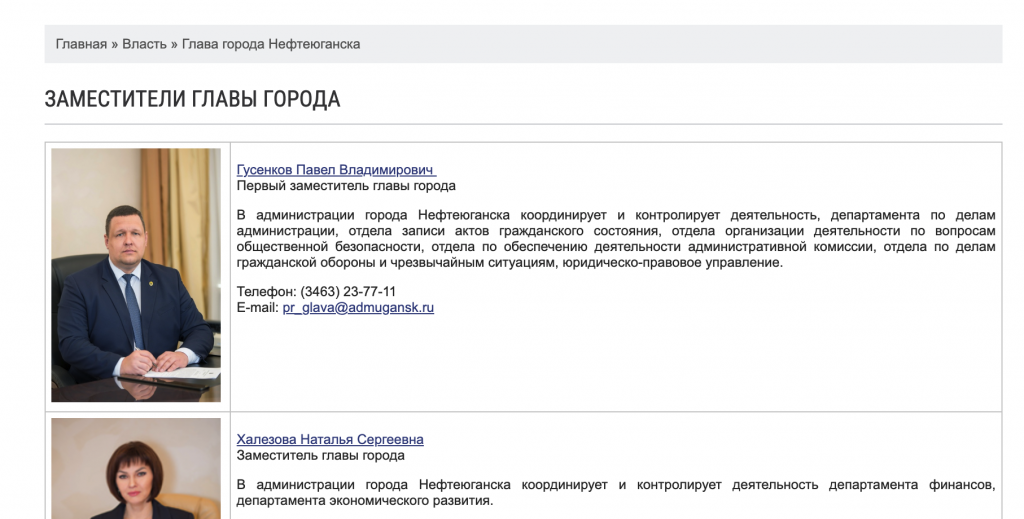
Task: Click the Главная breadcrumb link
Action: coord(81,44)
